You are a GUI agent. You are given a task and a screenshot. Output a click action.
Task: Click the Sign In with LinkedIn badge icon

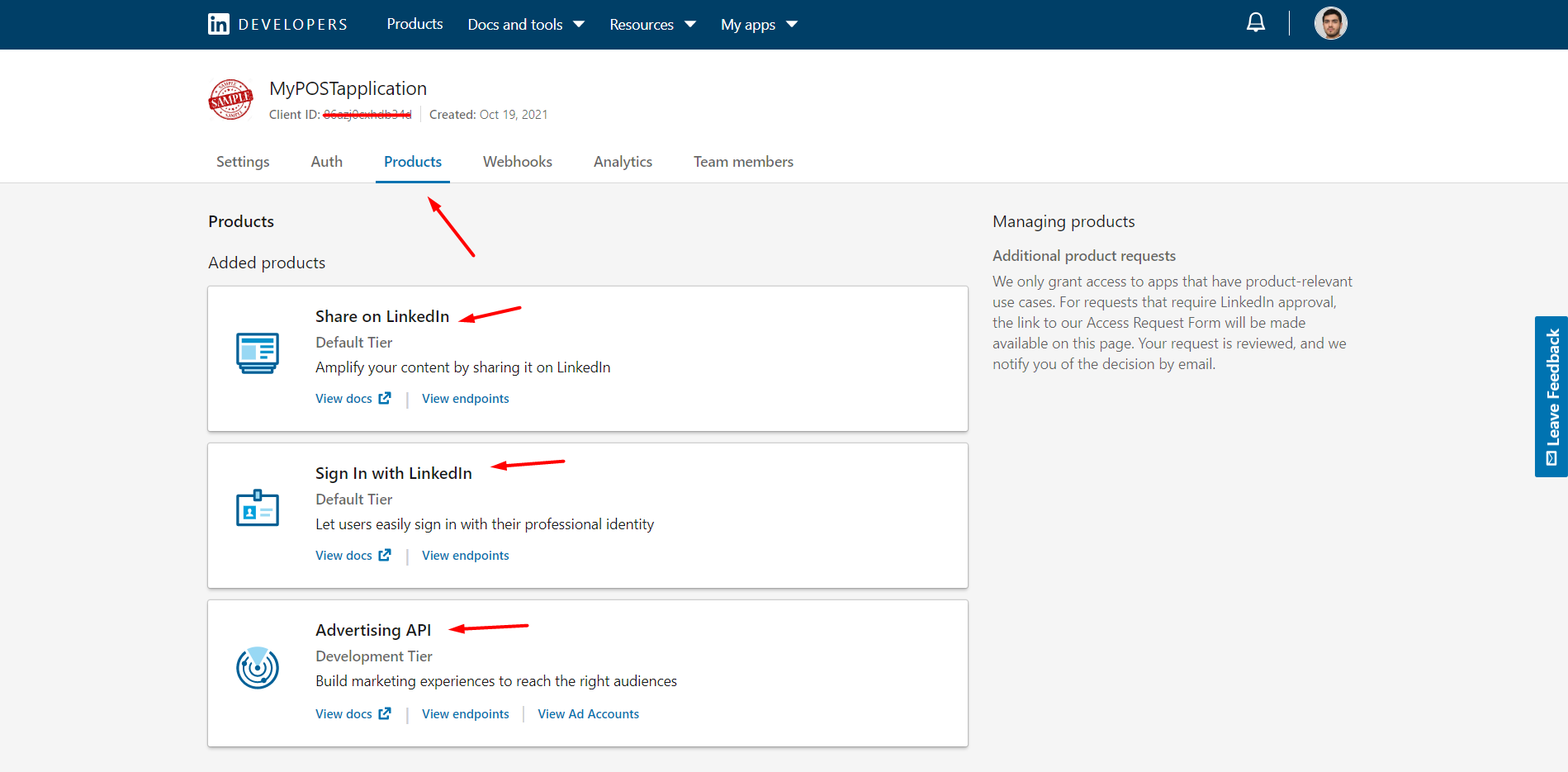click(x=258, y=508)
